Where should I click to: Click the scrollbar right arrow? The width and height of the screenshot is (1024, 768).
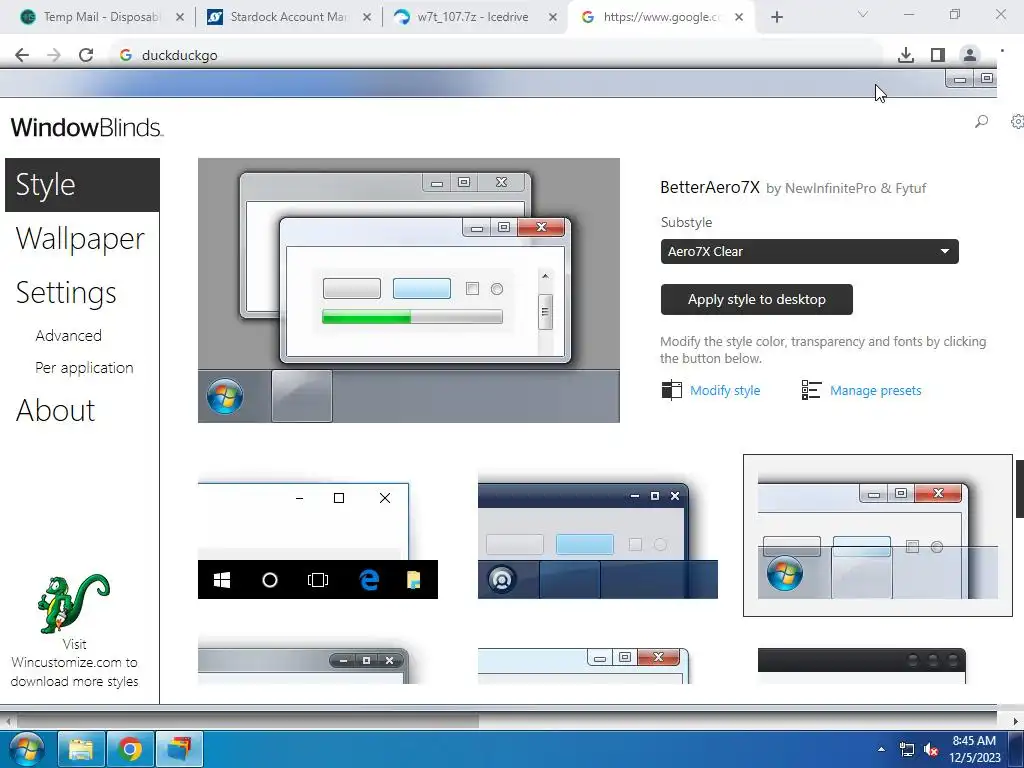pyautogui.click(x=1016, y=721)
